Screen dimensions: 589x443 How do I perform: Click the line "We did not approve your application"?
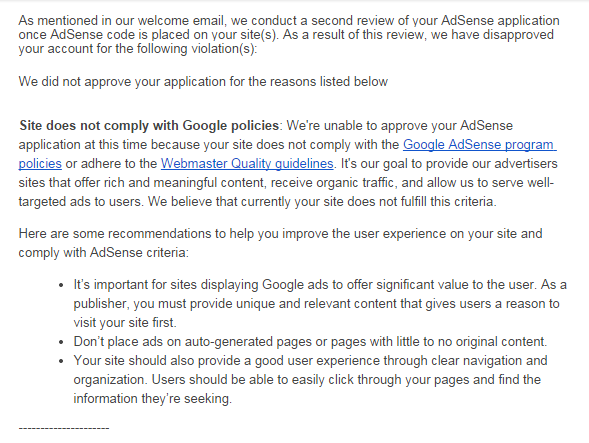[x=203, y=82]
